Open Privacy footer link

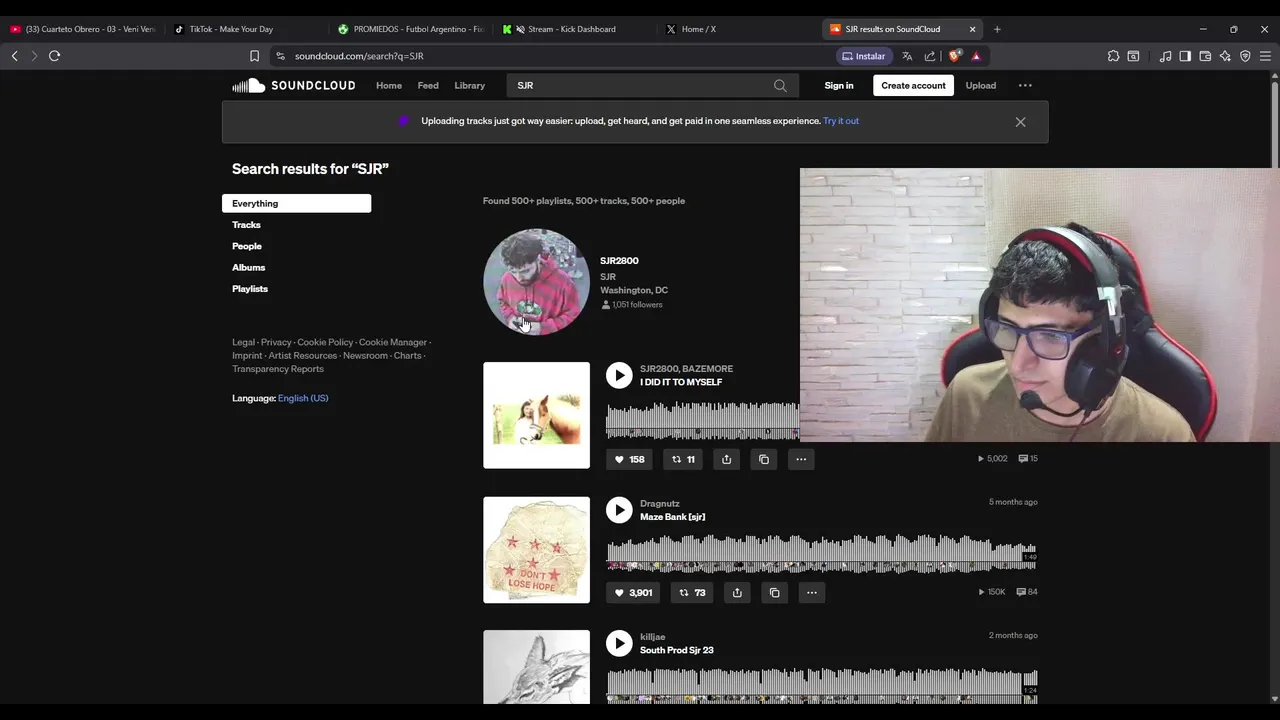click(276, 342)
